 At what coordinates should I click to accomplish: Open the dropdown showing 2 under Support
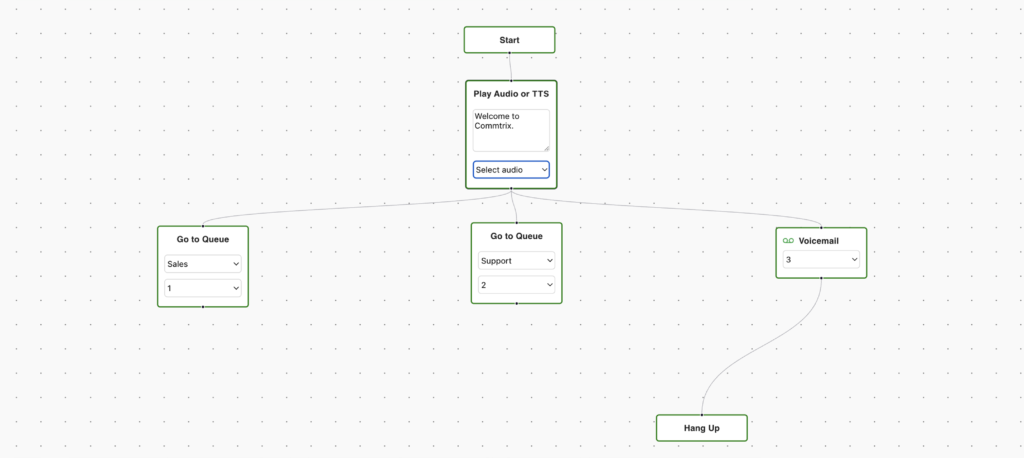pos(516,285)
